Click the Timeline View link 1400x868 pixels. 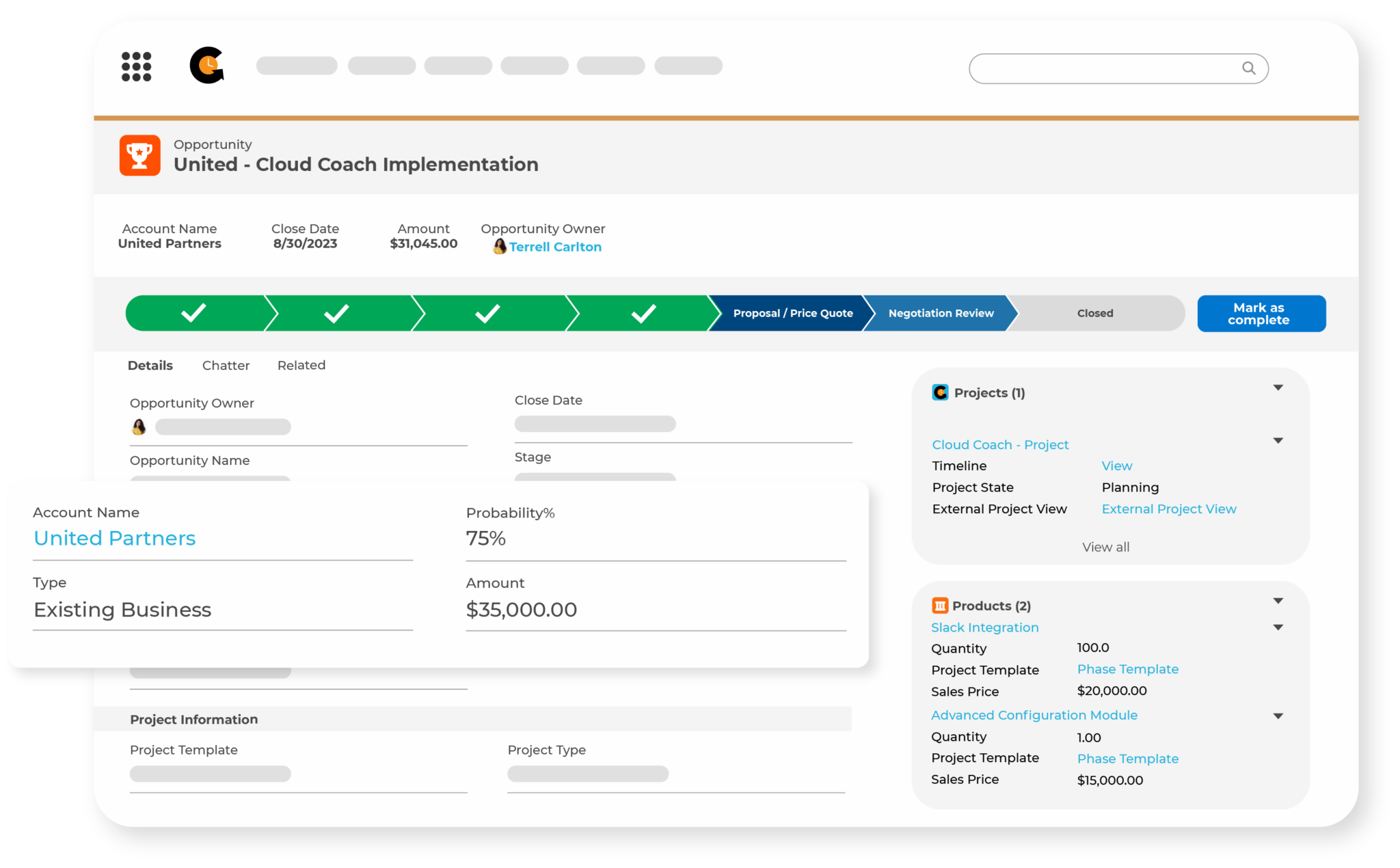coord(1117,466)
